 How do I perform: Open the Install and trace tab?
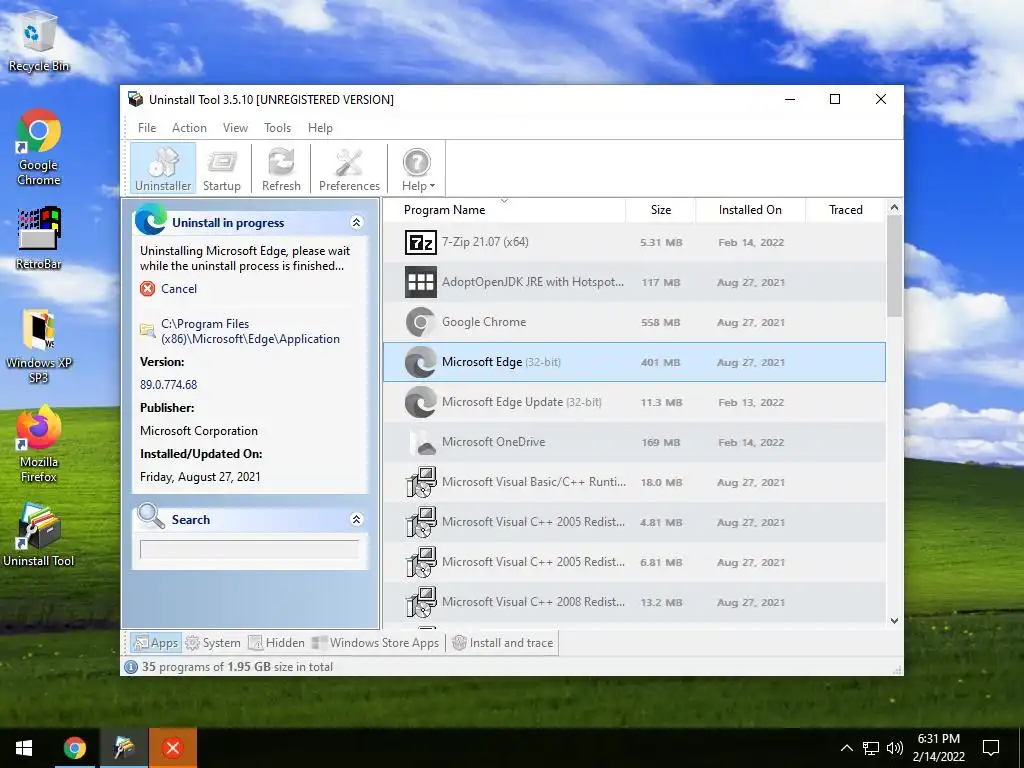(x=503, y=643)
